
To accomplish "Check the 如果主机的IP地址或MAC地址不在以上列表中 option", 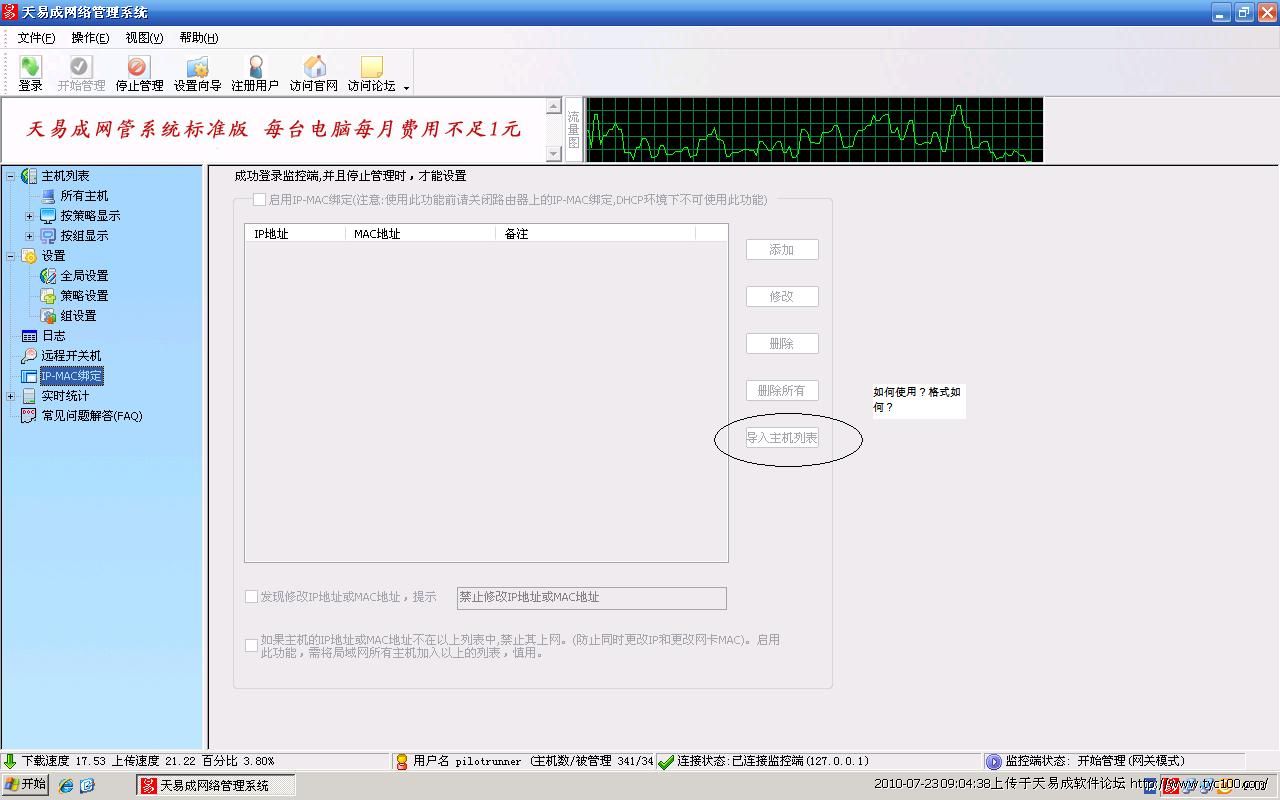I will [x=252, y=646].
